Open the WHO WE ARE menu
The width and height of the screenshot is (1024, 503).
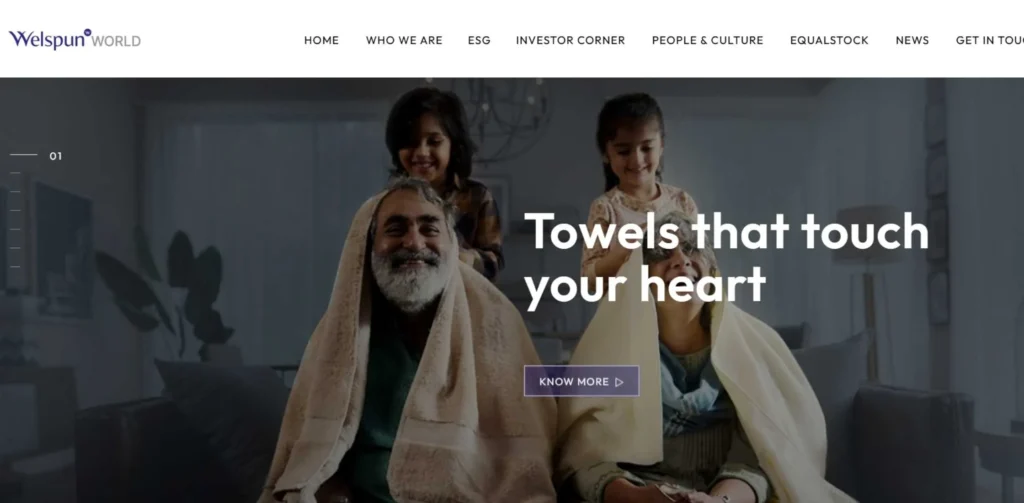(x=404, y=41)
